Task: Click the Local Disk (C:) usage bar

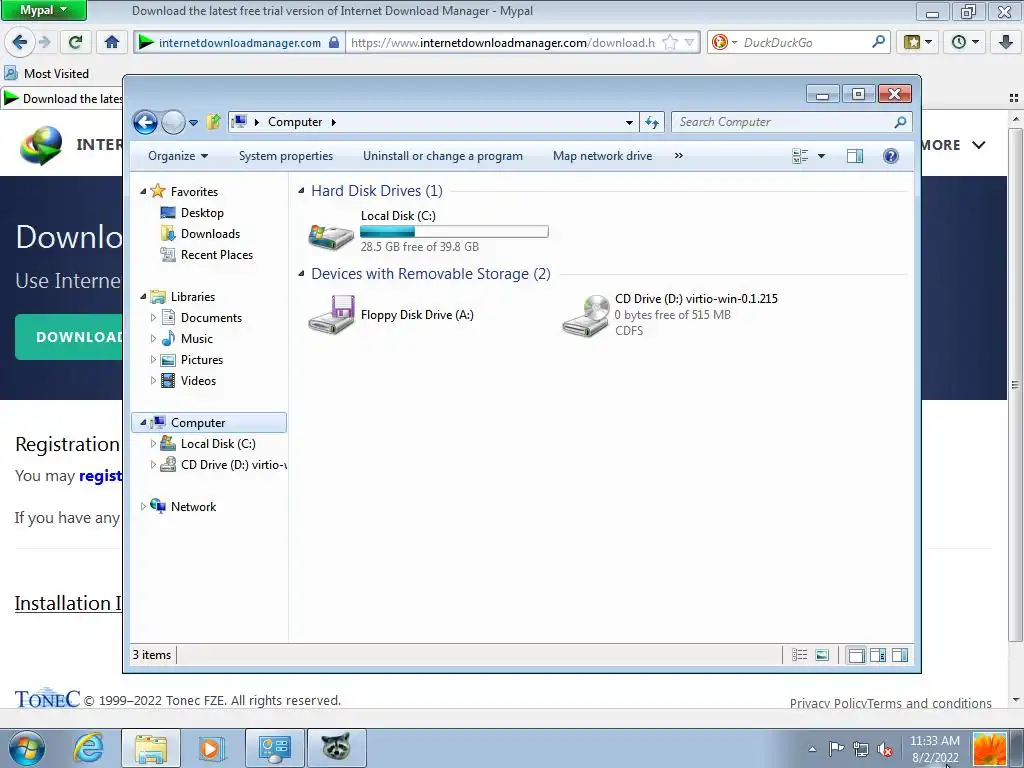Action: (x=454, y=231)
